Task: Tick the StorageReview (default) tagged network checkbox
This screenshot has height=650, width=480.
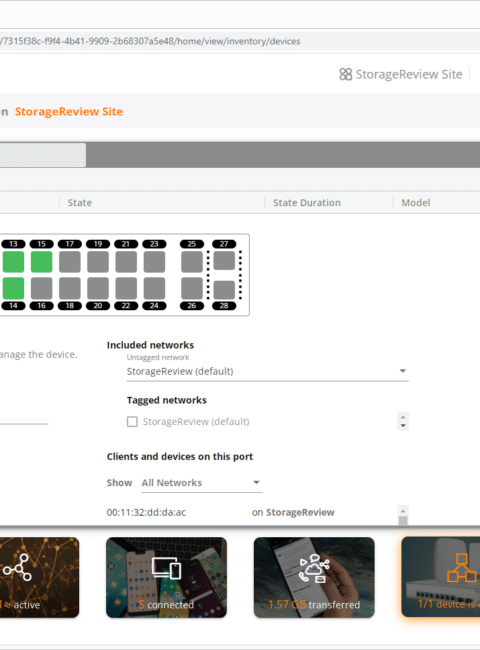Action: (x=132, y=422)
